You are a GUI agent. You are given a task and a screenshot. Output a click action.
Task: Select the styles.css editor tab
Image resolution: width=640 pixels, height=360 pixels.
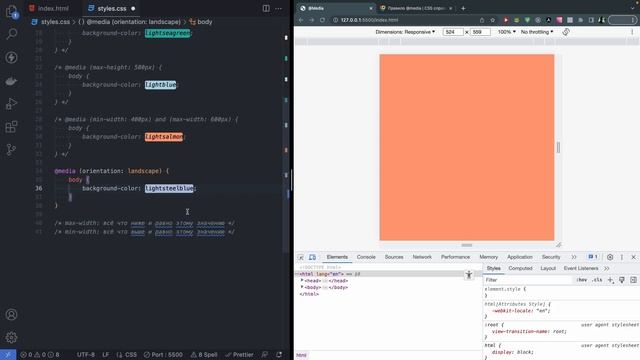(x=112, y=8)
